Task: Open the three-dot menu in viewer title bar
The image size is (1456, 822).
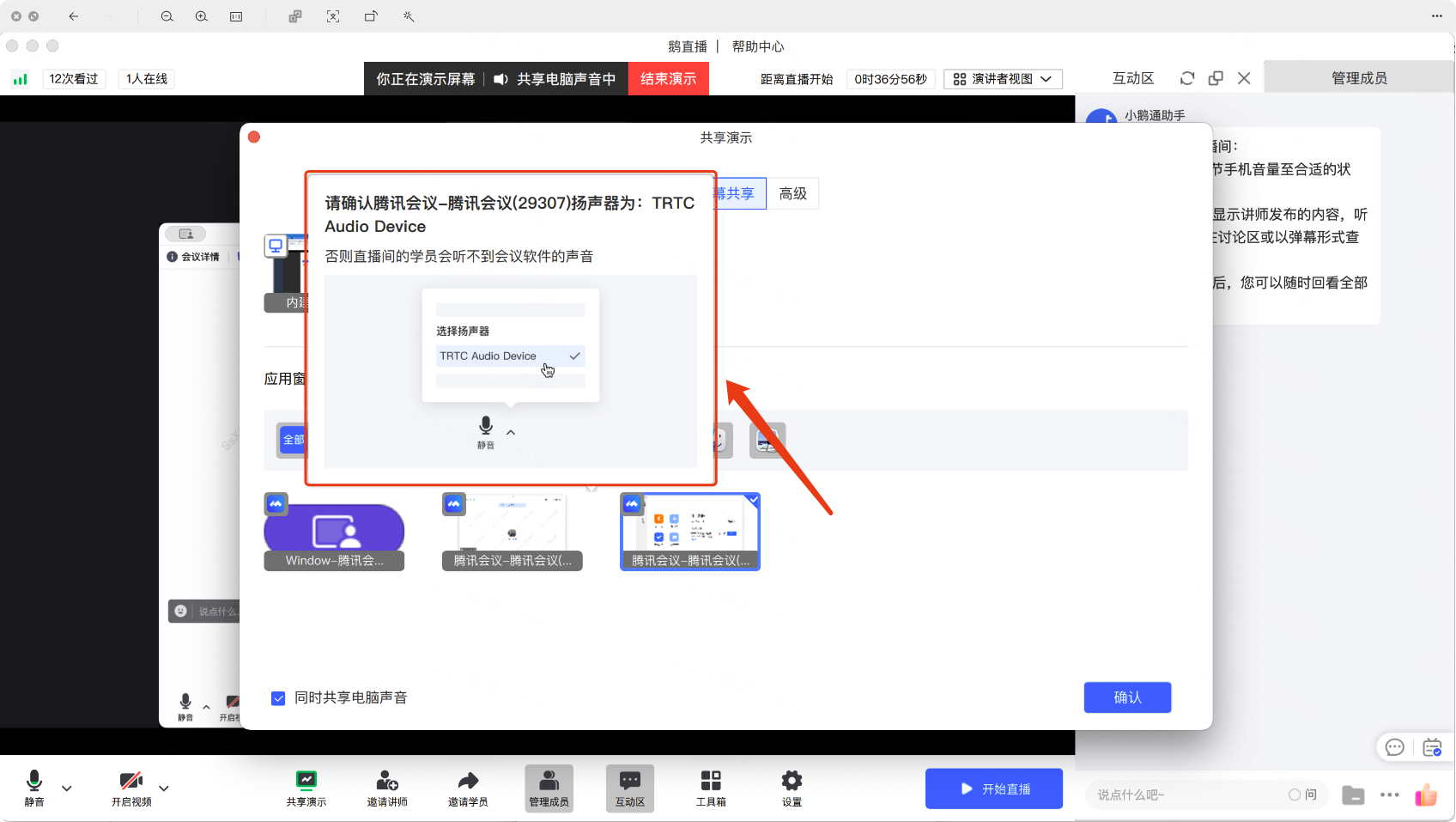Action: [1437, 16]
